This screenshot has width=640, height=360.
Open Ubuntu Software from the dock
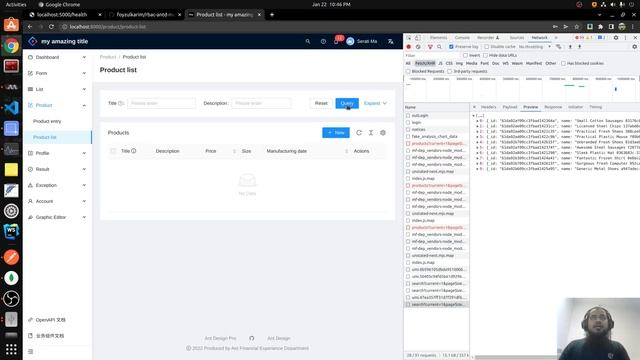click(x=11, y=25)
